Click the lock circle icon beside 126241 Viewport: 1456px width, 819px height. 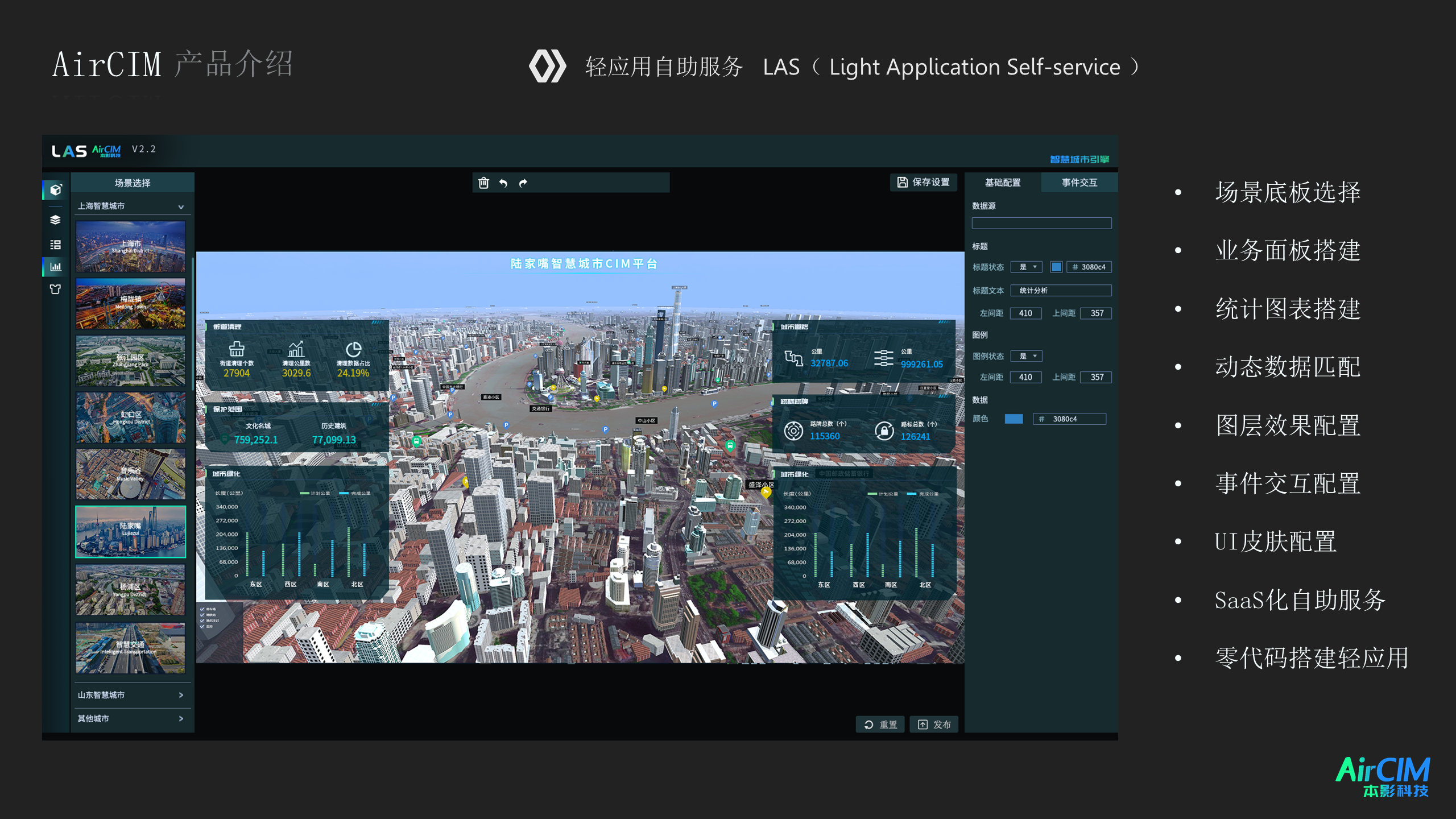click(884, 431)
